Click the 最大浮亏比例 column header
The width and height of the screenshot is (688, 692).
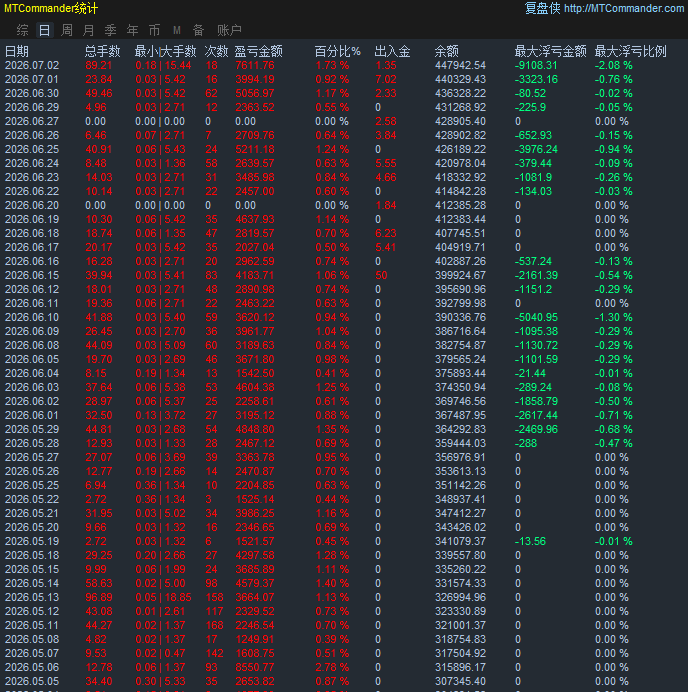click(631, 51)
